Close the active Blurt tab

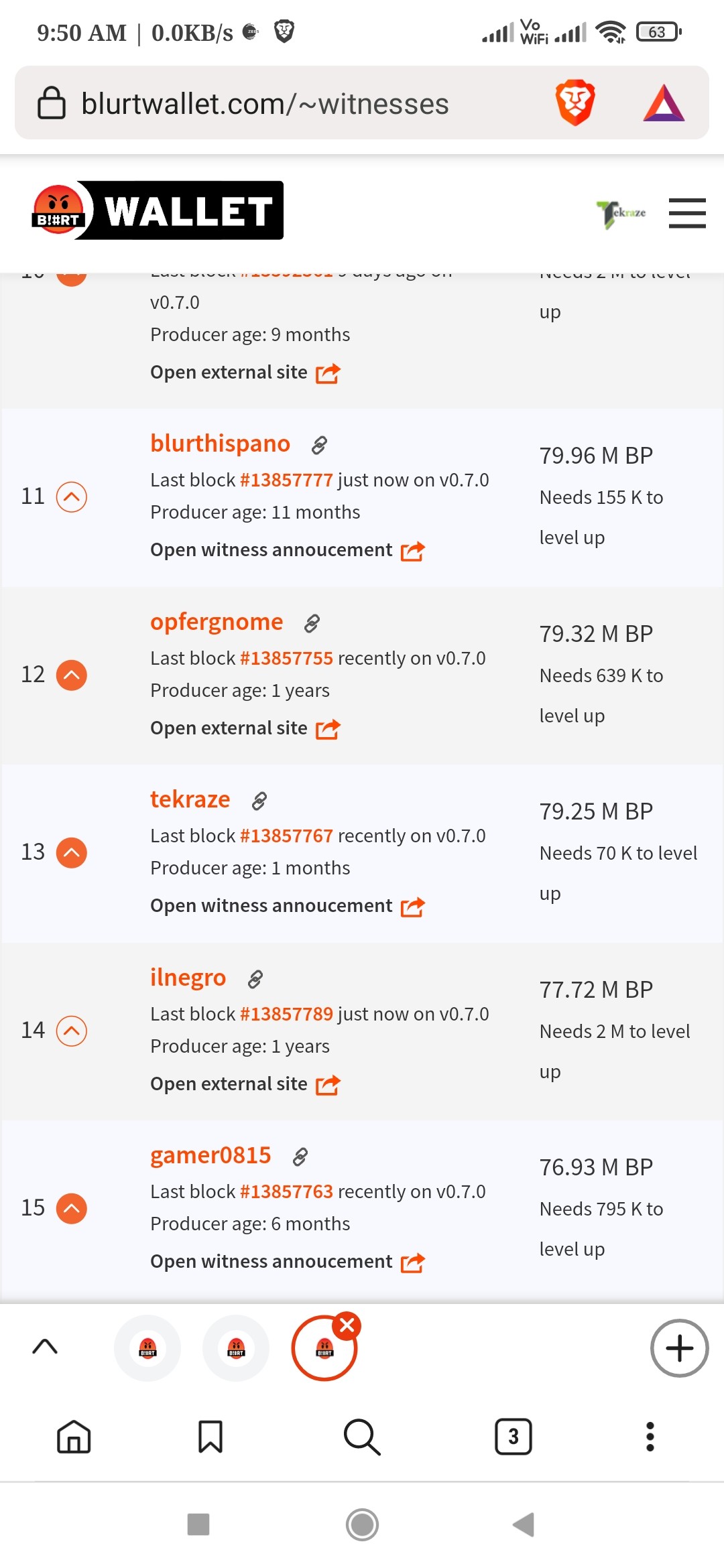347,1325
